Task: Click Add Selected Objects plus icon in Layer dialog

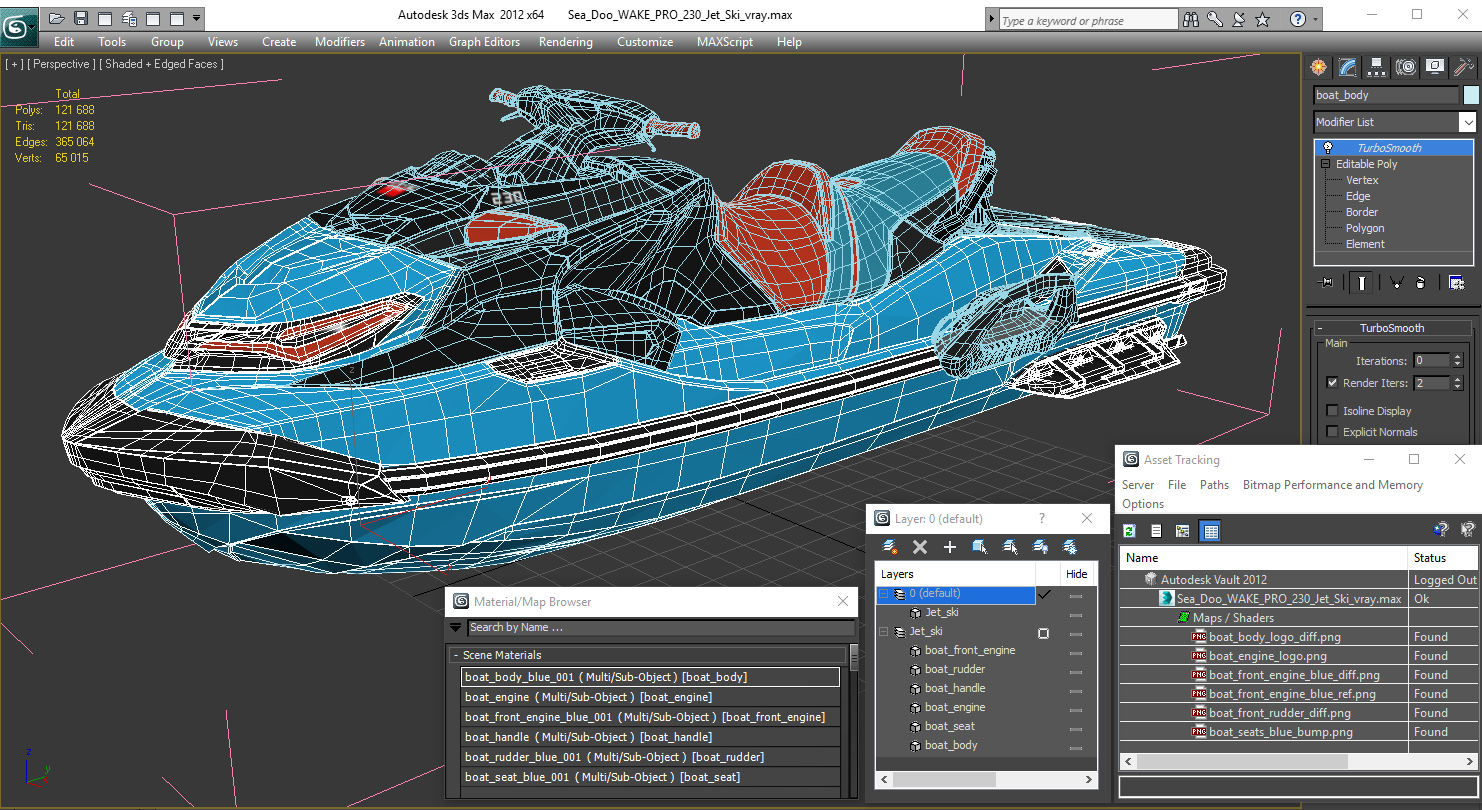Action: [950, 547]
